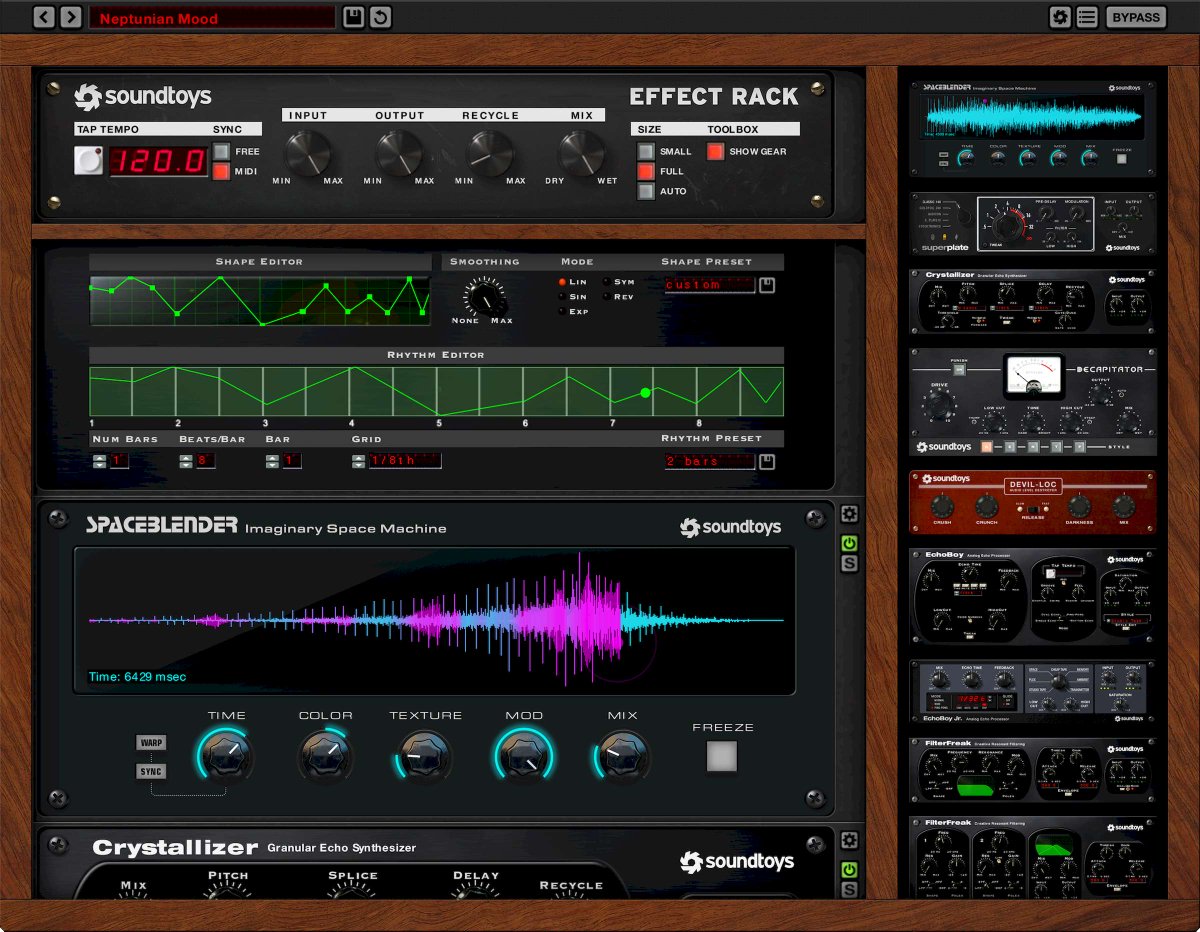The height and width of the screenshot is (932, 1200).
Task: Open the Shape Preset 'custom' field
Action: 710,285
